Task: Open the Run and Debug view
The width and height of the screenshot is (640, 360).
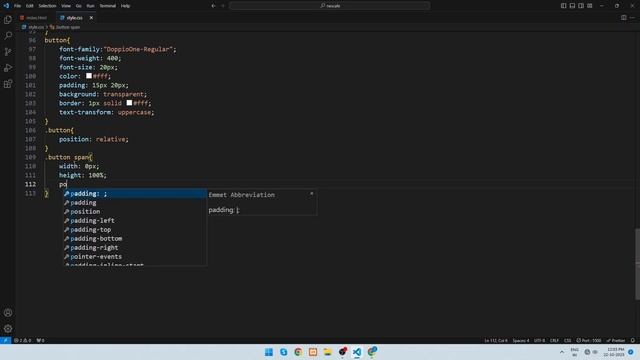Action: coord(8,68)
